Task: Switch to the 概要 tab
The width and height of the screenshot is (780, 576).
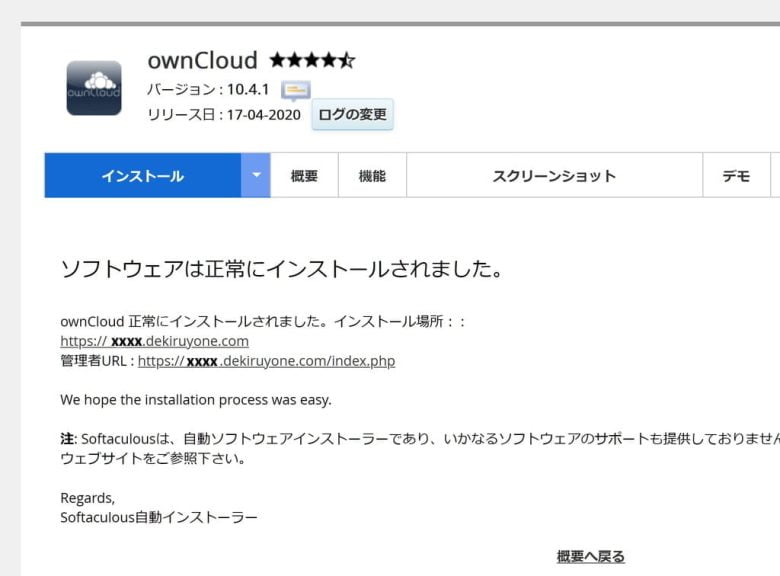Action: [x=304, y=176]
